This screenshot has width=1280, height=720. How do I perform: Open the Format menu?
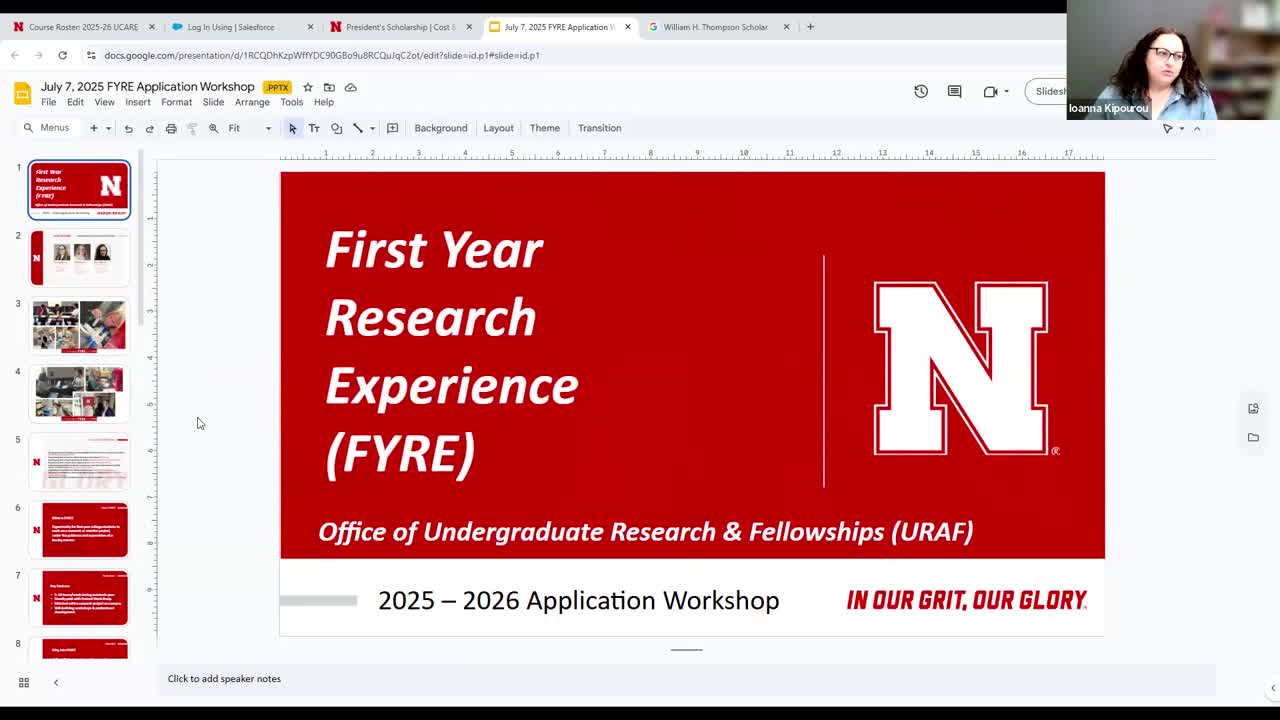[176, 102]
